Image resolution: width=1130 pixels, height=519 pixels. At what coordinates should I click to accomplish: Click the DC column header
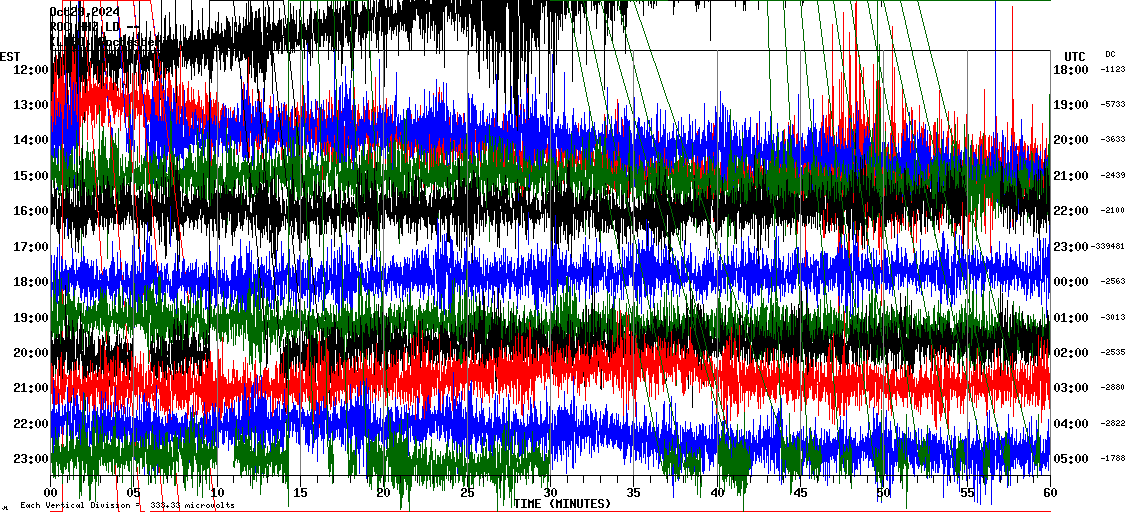point(1110,54)
